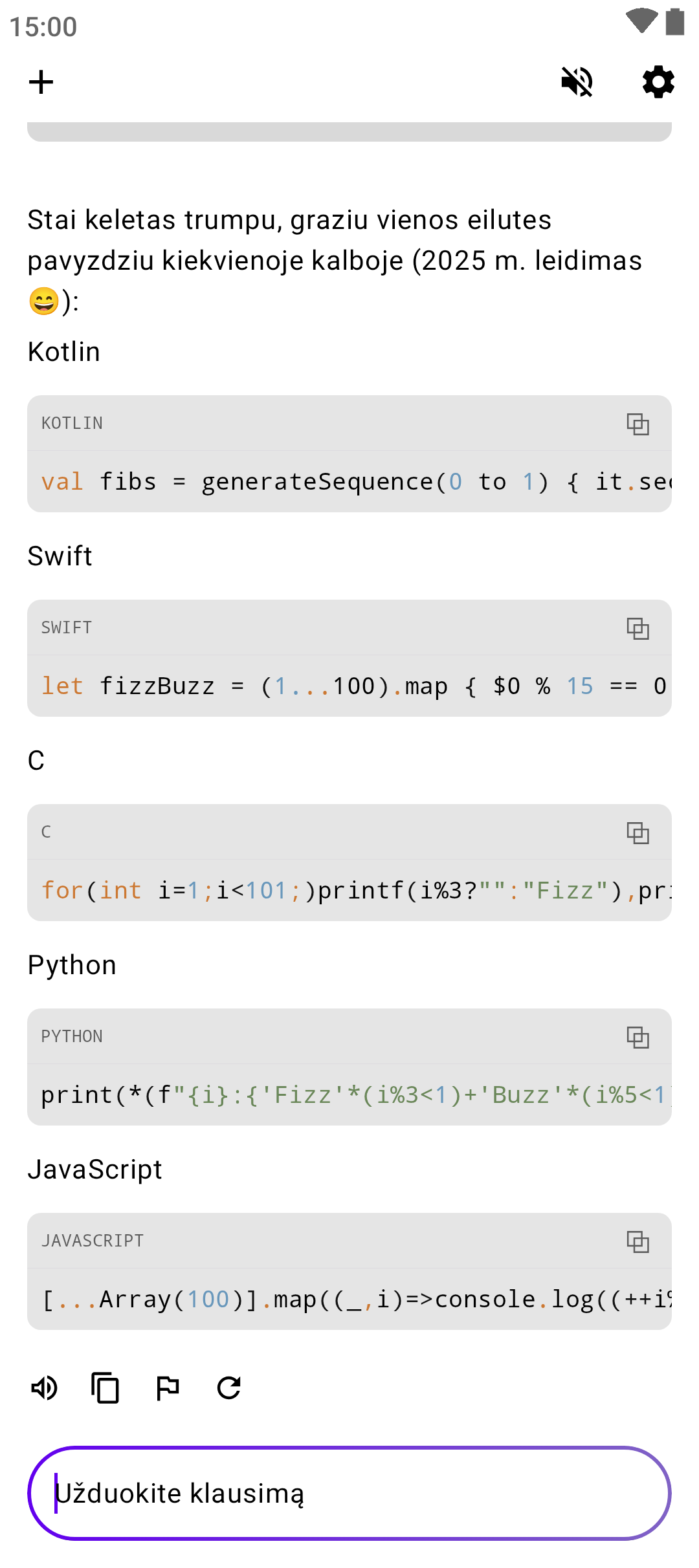Click the C printf code line

pos(349,891)
